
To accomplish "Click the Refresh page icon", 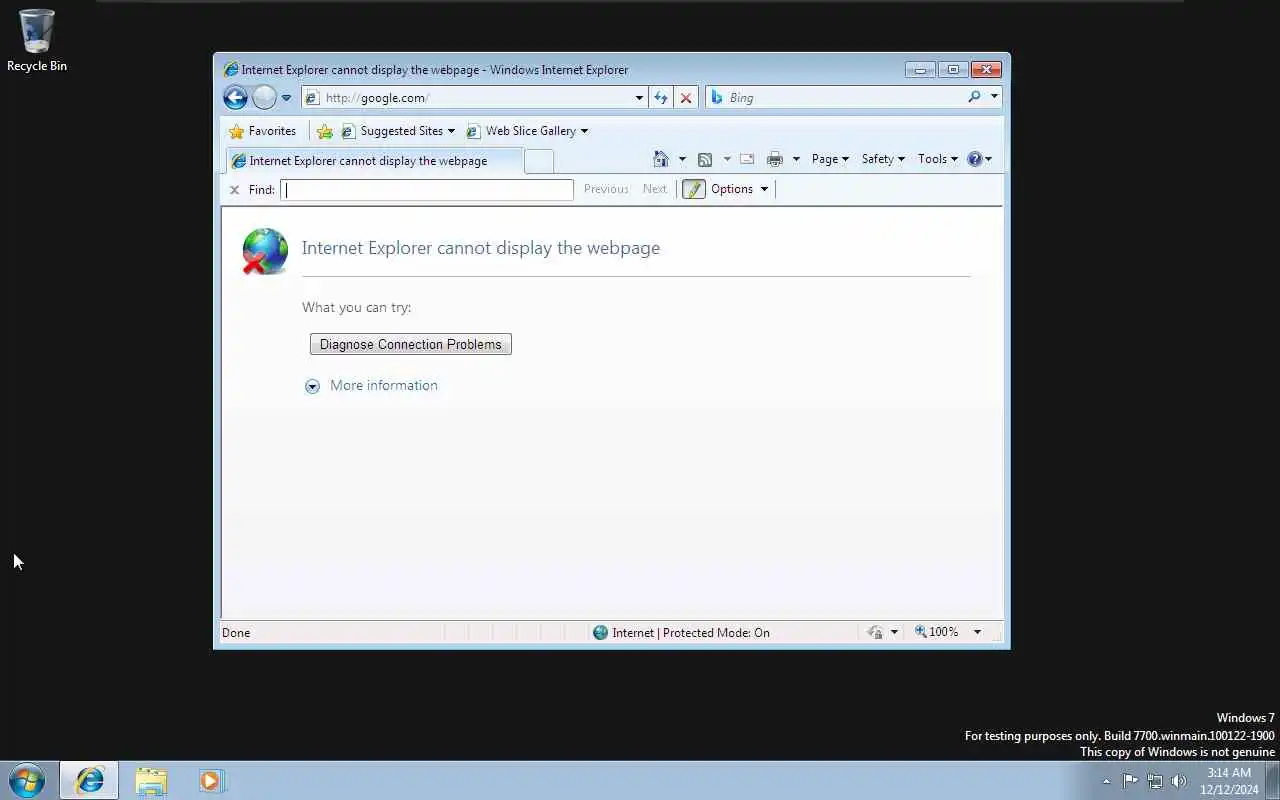I will point(660,97).
